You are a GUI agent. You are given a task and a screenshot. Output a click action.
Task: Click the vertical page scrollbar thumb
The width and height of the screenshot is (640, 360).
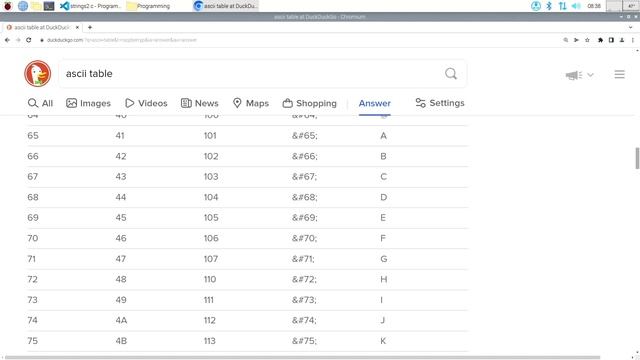637,158
